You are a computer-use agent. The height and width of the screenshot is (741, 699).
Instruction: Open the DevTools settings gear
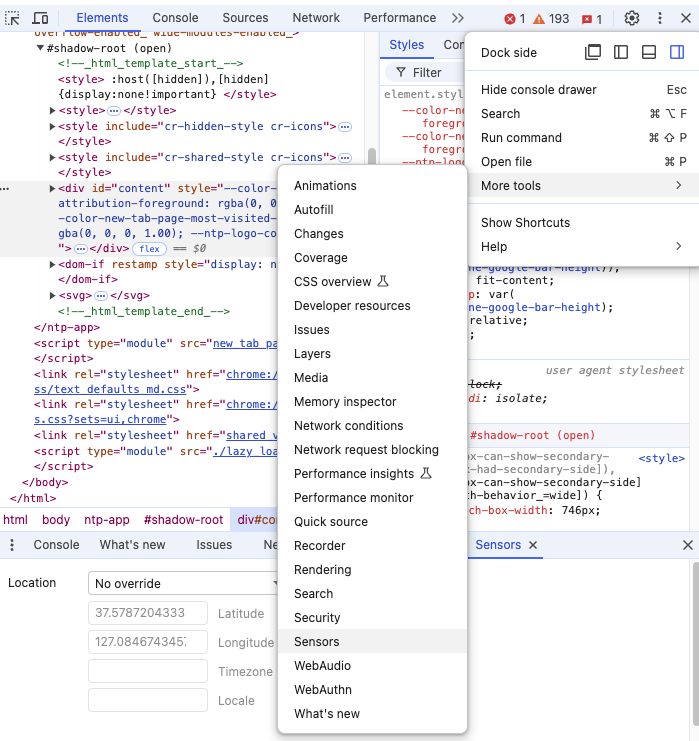[631, 18]
